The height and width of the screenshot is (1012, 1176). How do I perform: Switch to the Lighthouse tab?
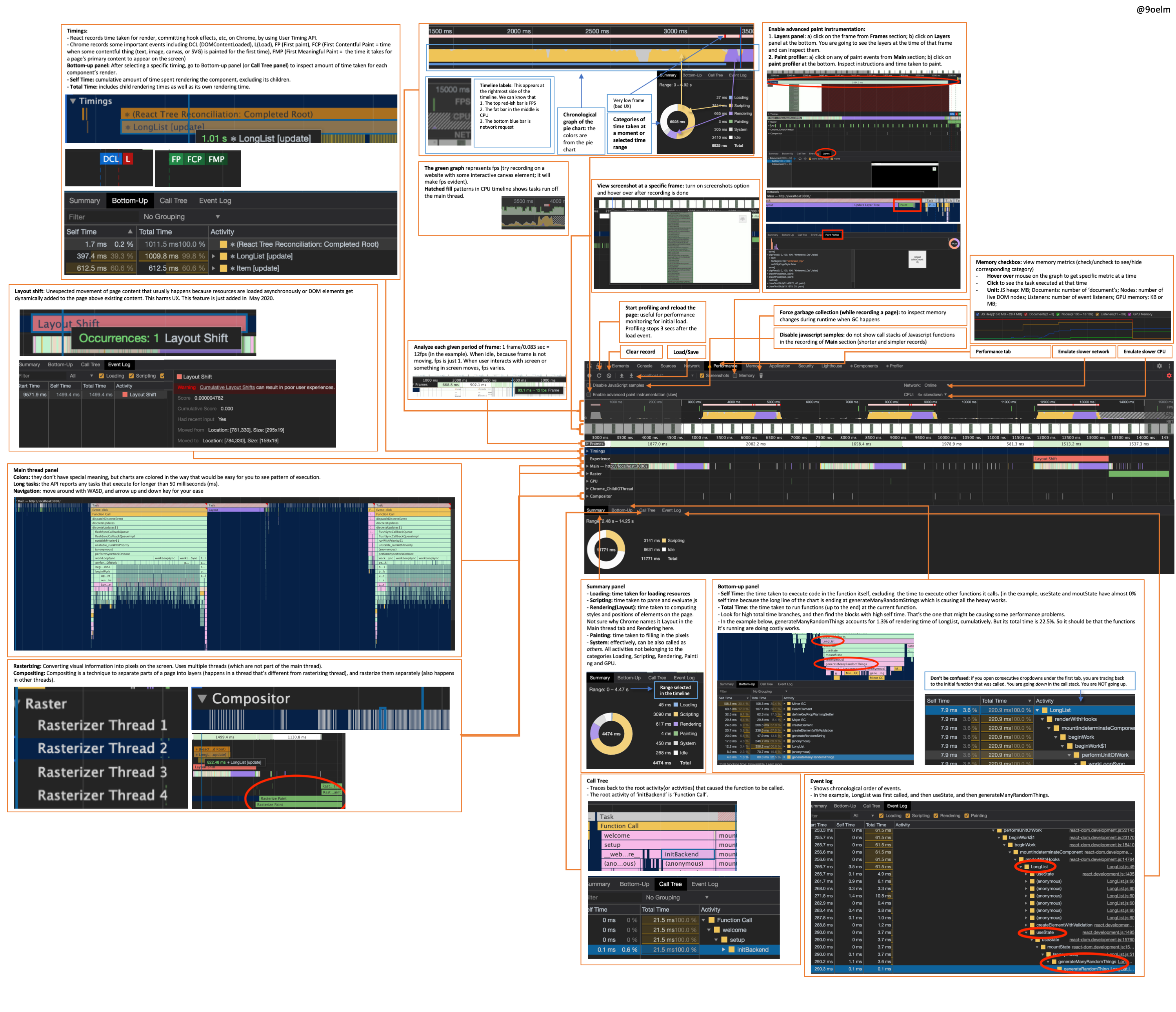pyautogui.click(x=831, y=366)
